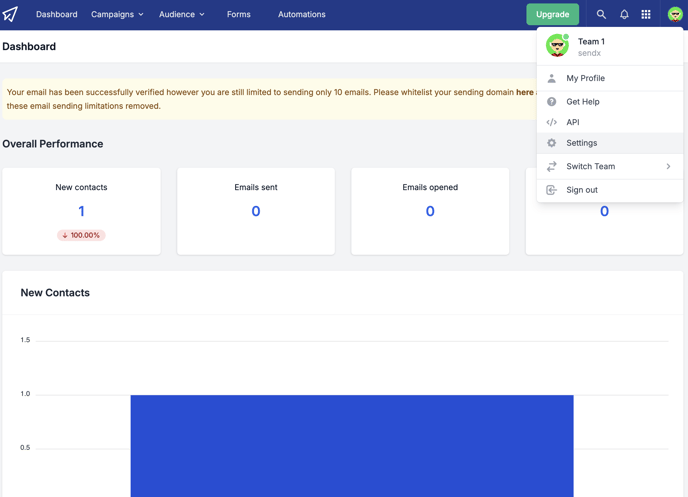Click the 0.5 y-axis label
The width and height of the screenshot is (688, 497).
(25, 448)
